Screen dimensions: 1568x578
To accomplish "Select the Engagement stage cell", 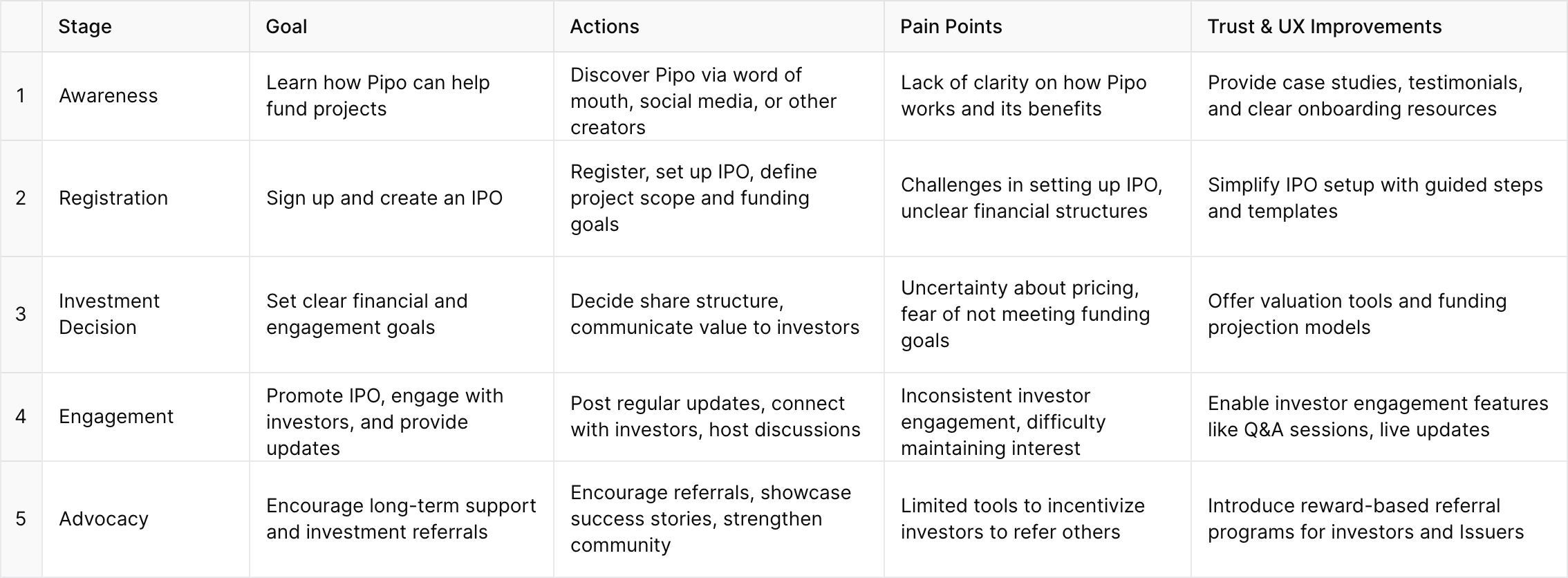I will (x=146, y=417).
